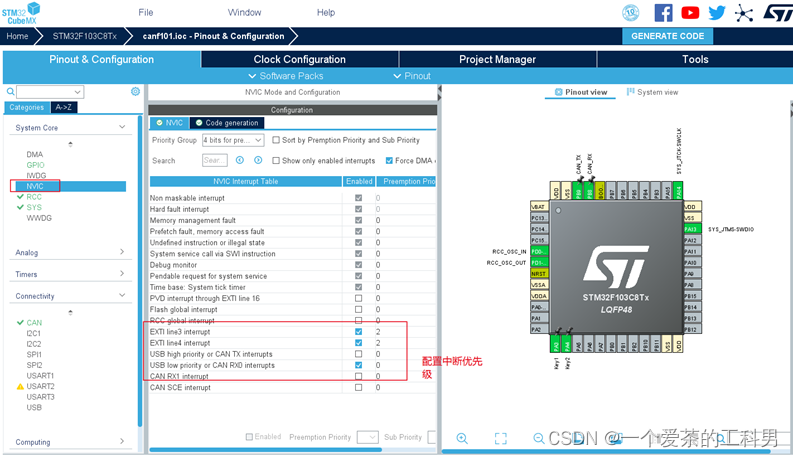Screen dimensions: 793x457
Task: Expand the Software Packs menu
Action: (286, 76)
